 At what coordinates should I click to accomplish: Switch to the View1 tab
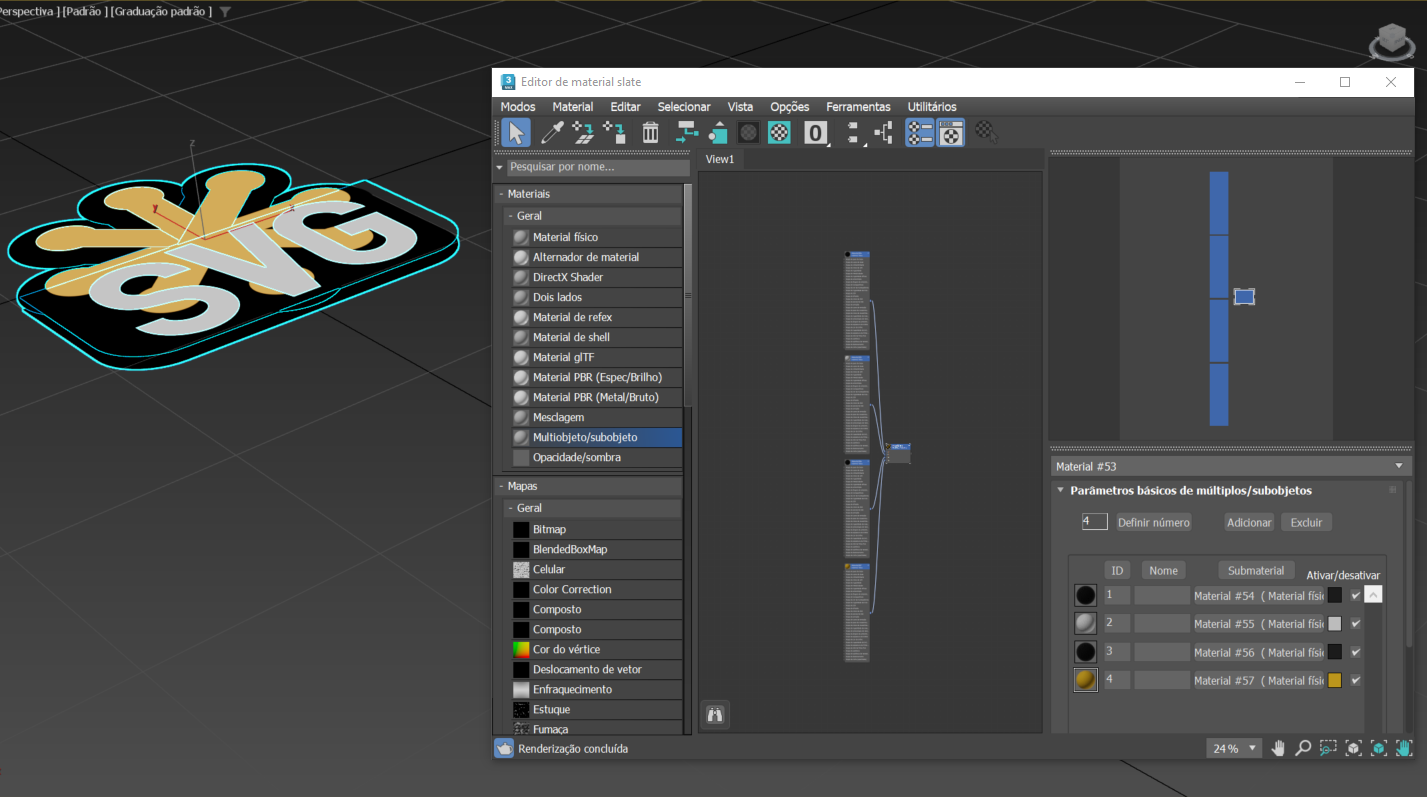tap(720, 159)
